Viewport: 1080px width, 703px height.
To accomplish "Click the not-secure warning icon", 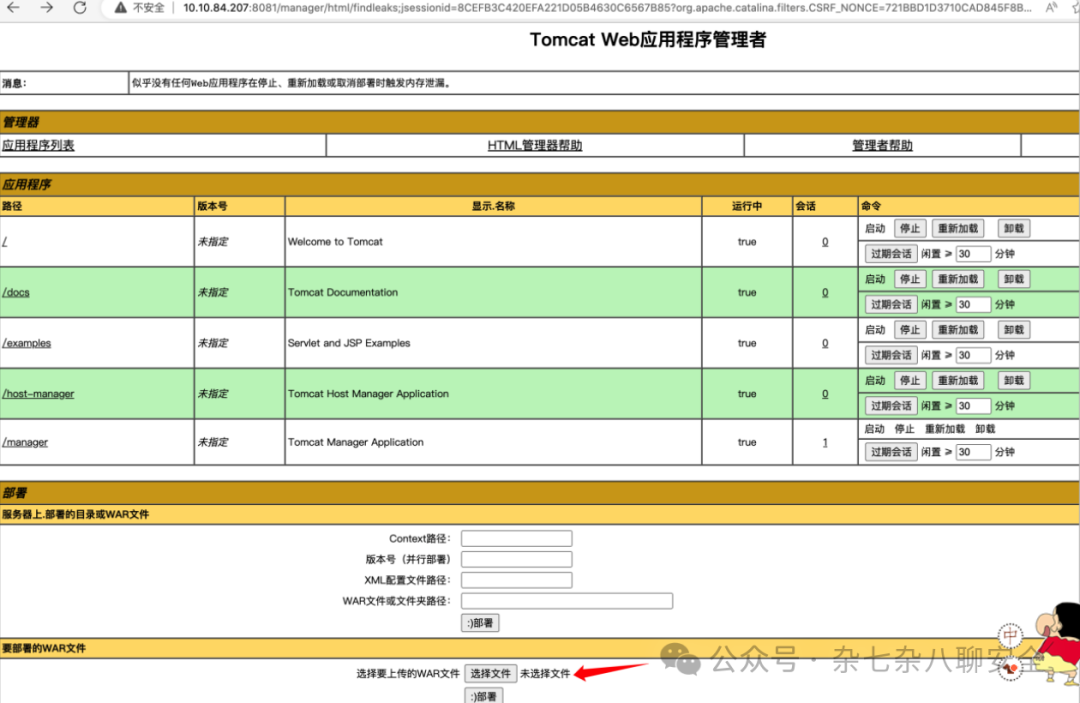I will [121, 8].
